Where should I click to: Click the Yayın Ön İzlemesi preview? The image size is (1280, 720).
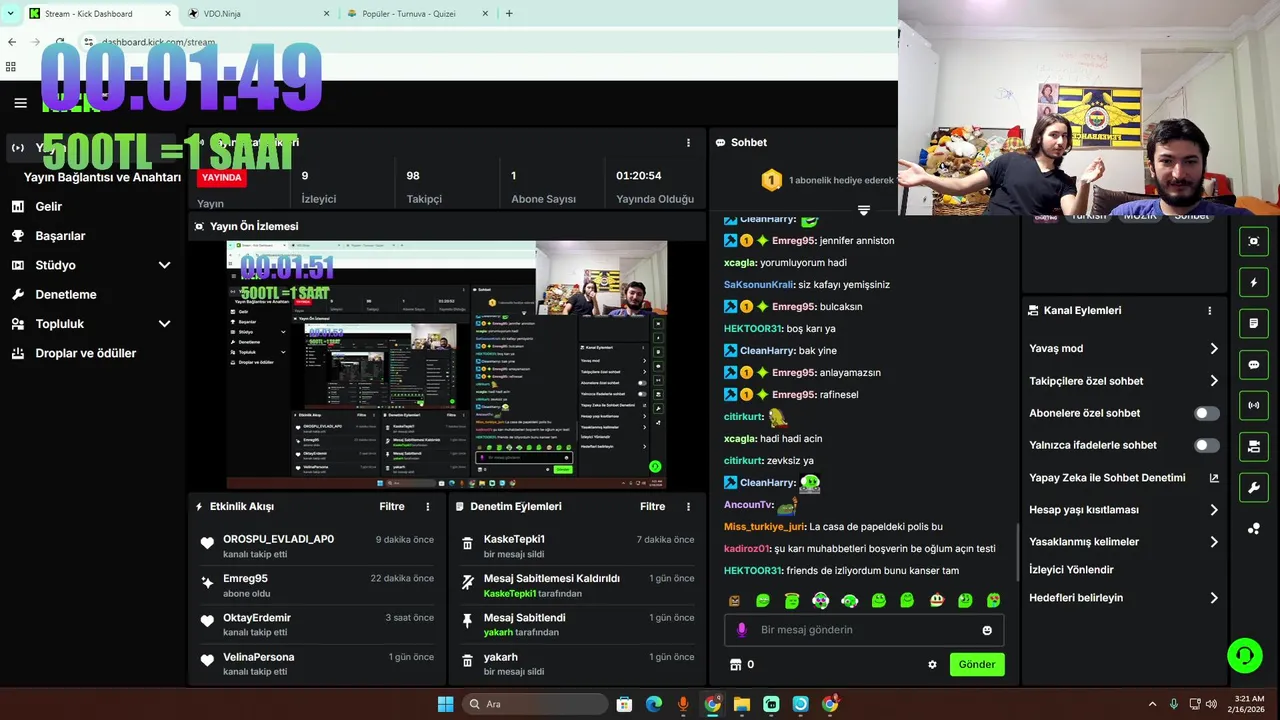pos(447,364)
